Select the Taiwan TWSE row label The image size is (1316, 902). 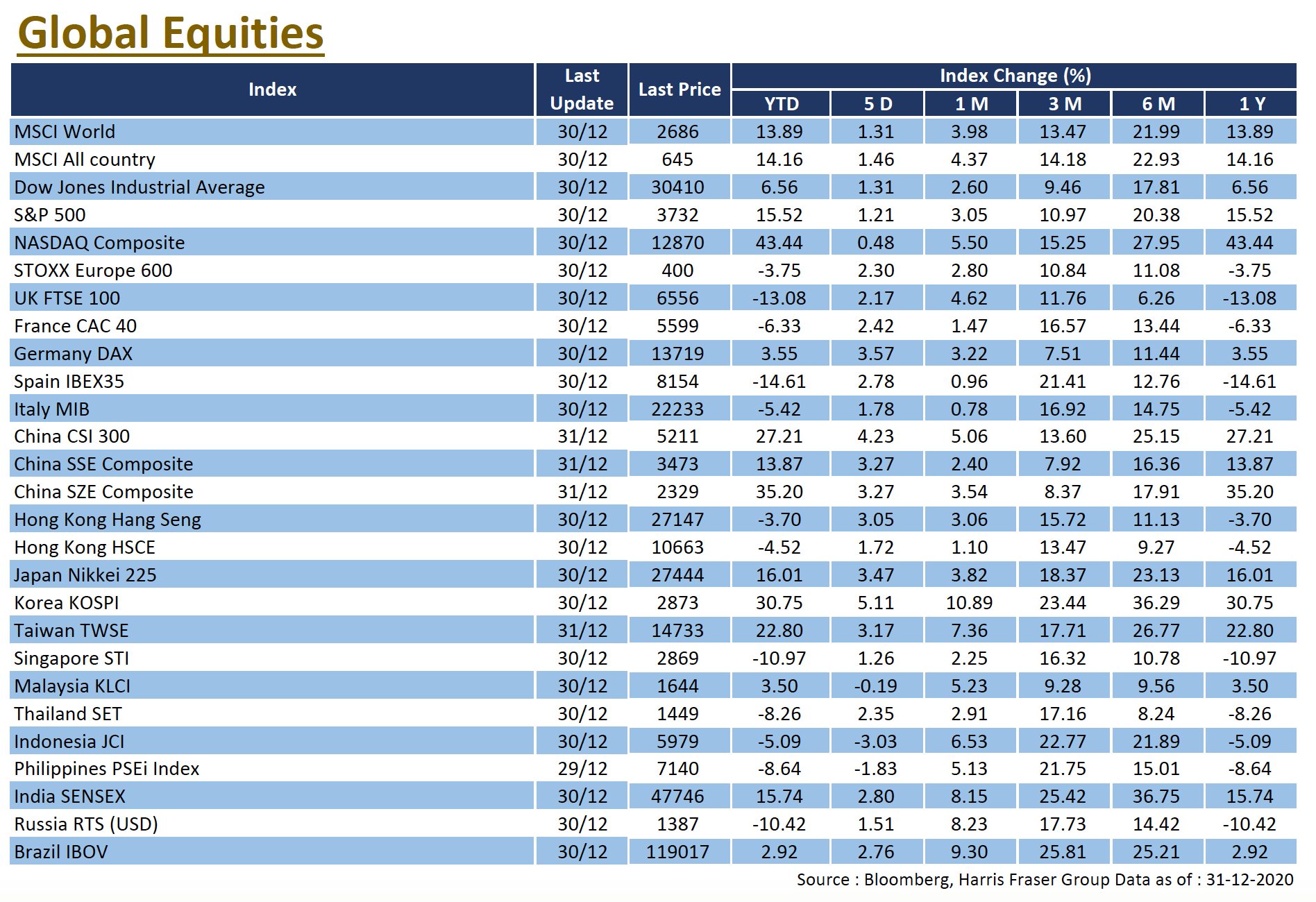click(x=71, y=631)
